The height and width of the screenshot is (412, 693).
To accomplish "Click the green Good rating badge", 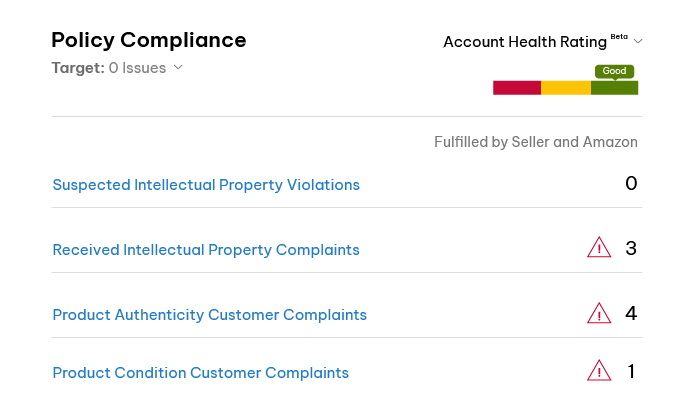I will pyautogui.click(x=614, y=71).
